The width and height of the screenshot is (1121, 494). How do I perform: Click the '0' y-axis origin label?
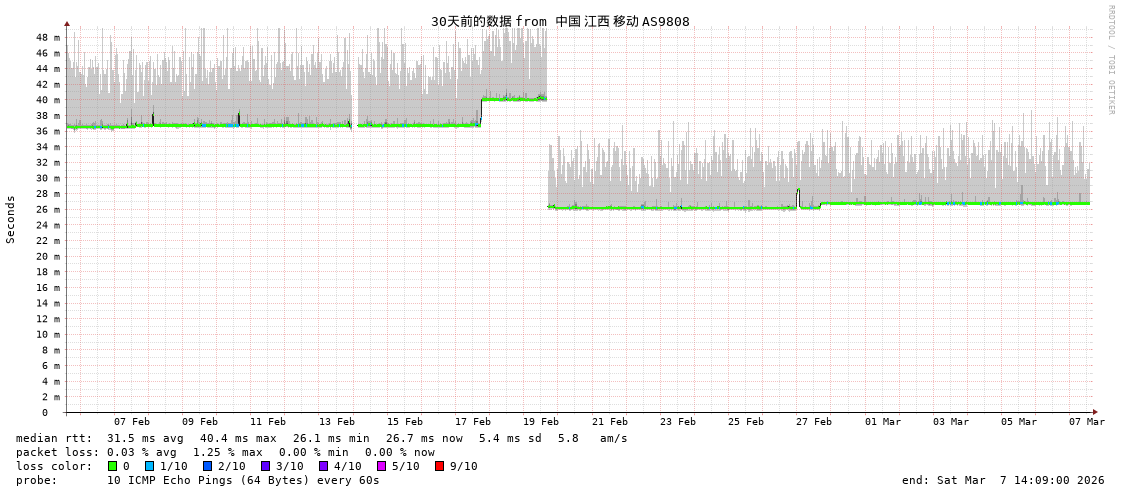[x=45, y=413]
